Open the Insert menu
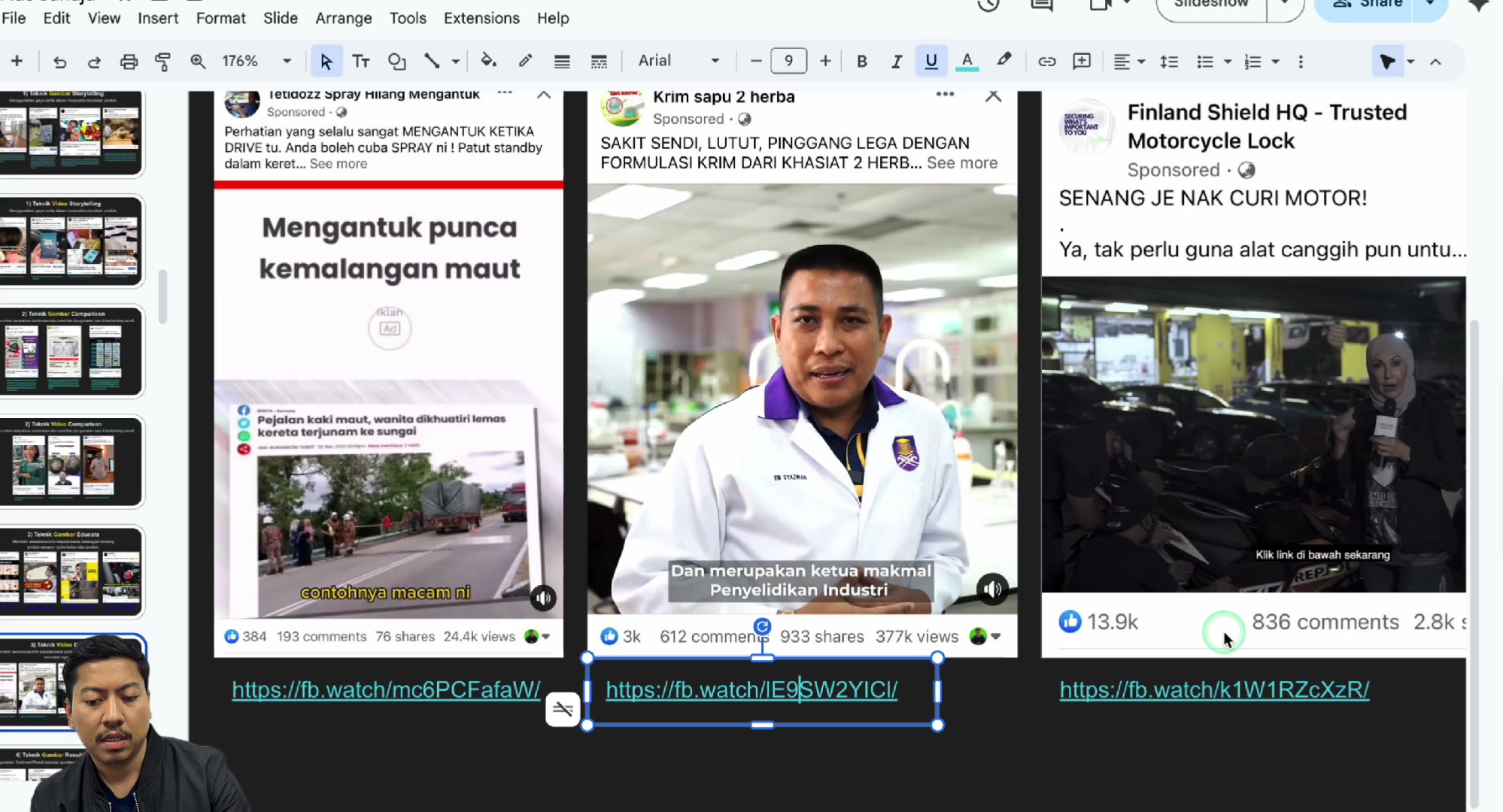Screen dimensions: 1503x812 tap(158, 18)
